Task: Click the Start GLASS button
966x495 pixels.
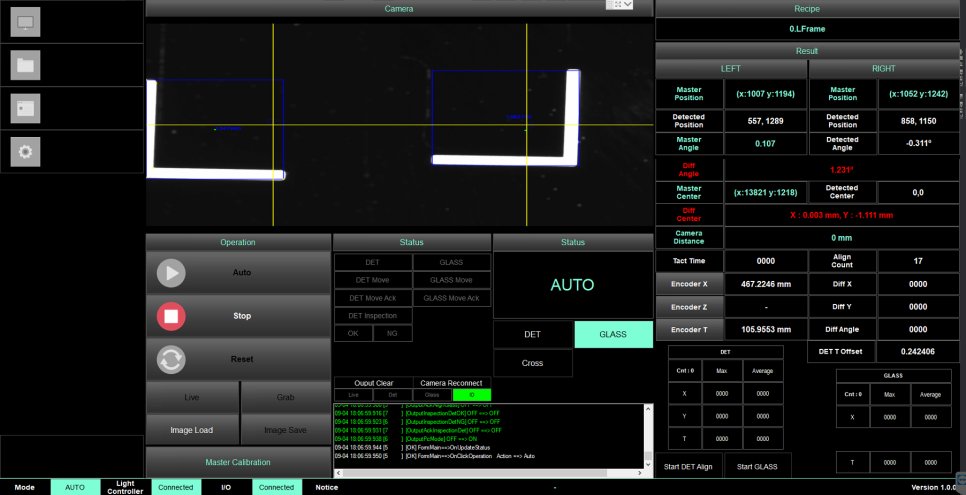Action: point(757,467)
